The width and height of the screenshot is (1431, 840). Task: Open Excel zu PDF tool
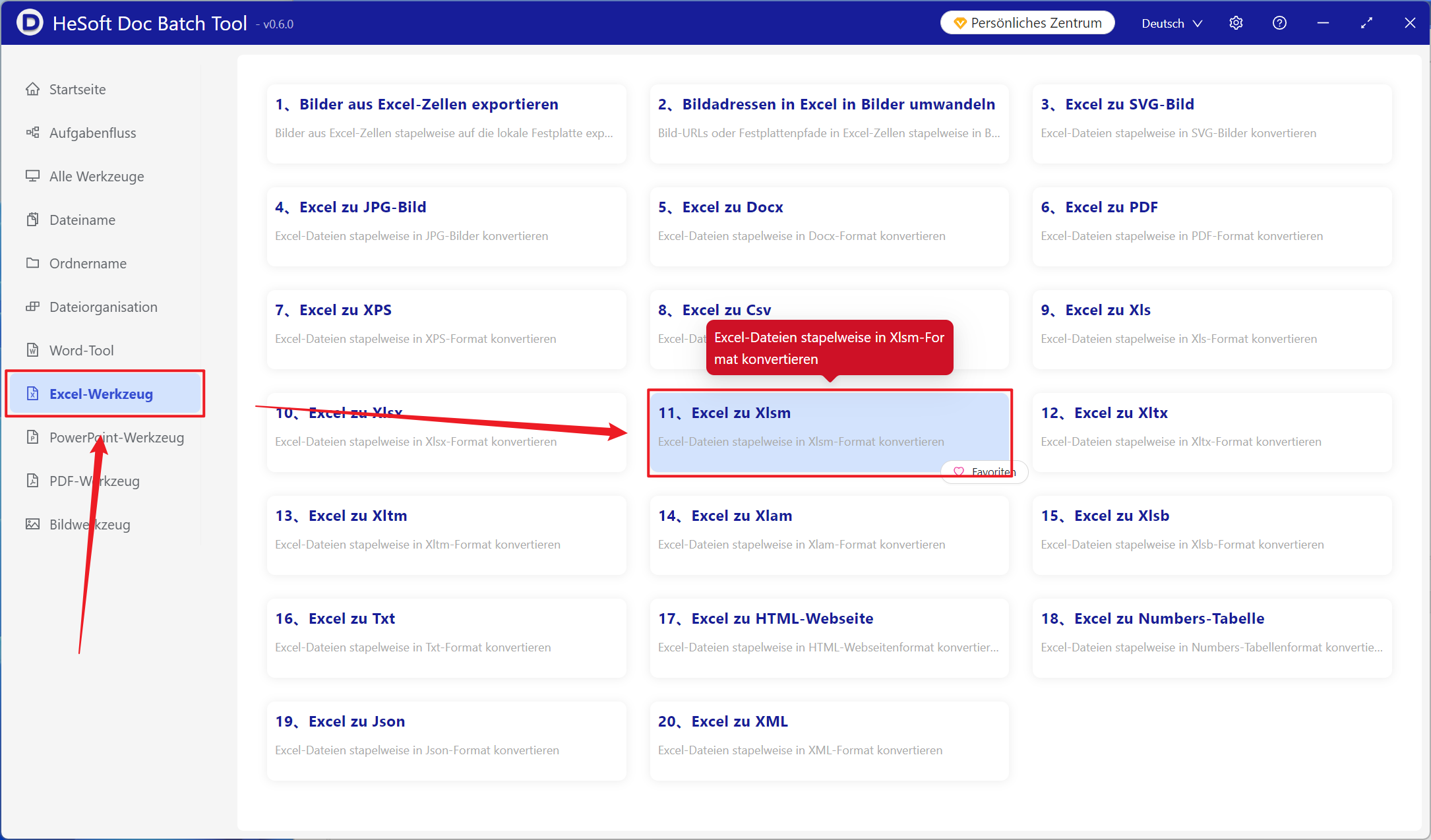(x=1212, y=227)
